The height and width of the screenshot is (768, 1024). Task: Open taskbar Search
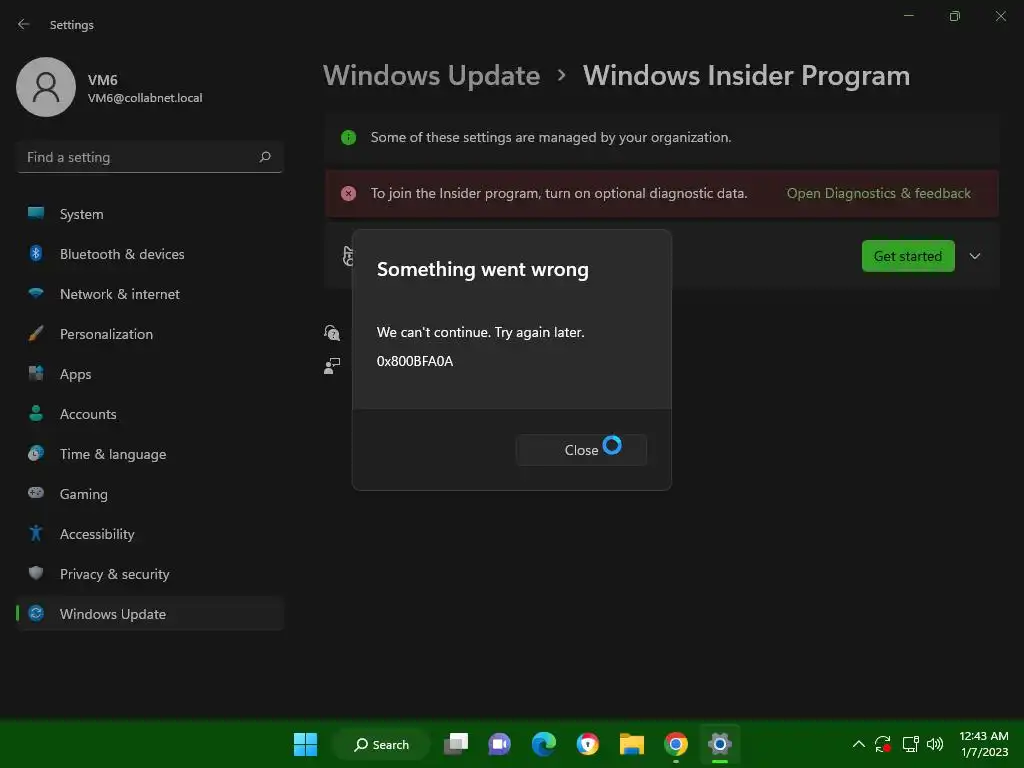pos(381,744)
